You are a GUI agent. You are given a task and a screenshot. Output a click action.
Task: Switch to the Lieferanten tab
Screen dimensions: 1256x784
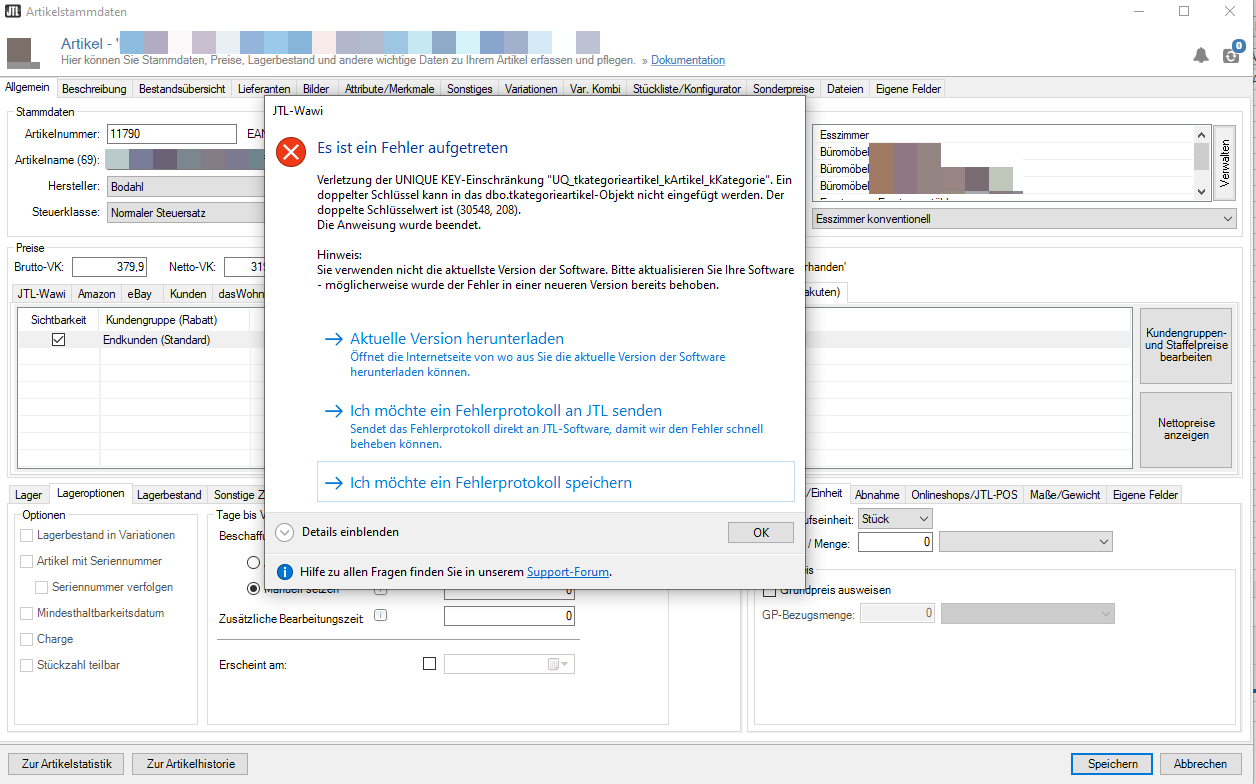(264, 89)
